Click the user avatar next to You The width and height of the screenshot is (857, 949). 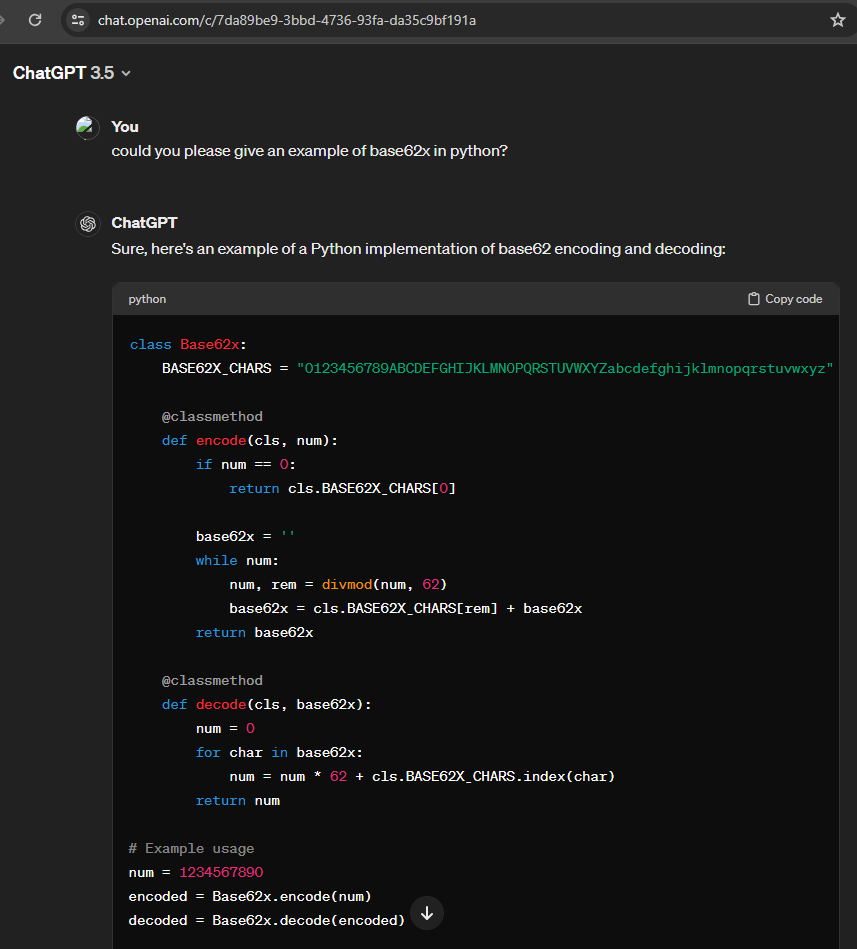88,127
